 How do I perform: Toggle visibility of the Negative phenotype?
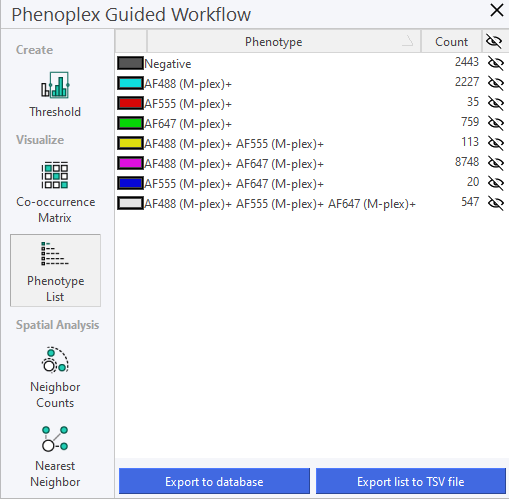click(496, 63)
